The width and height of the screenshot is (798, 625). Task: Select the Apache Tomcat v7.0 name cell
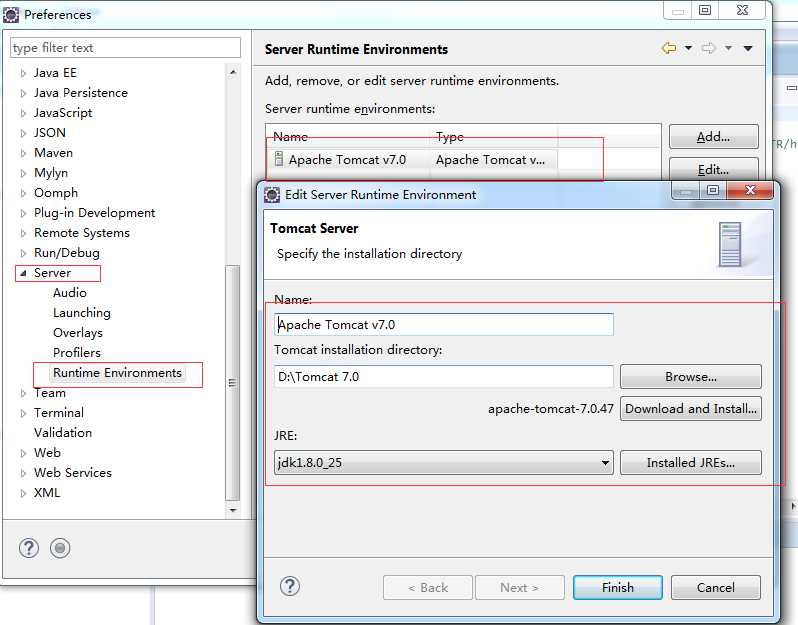tap(348, 159)
